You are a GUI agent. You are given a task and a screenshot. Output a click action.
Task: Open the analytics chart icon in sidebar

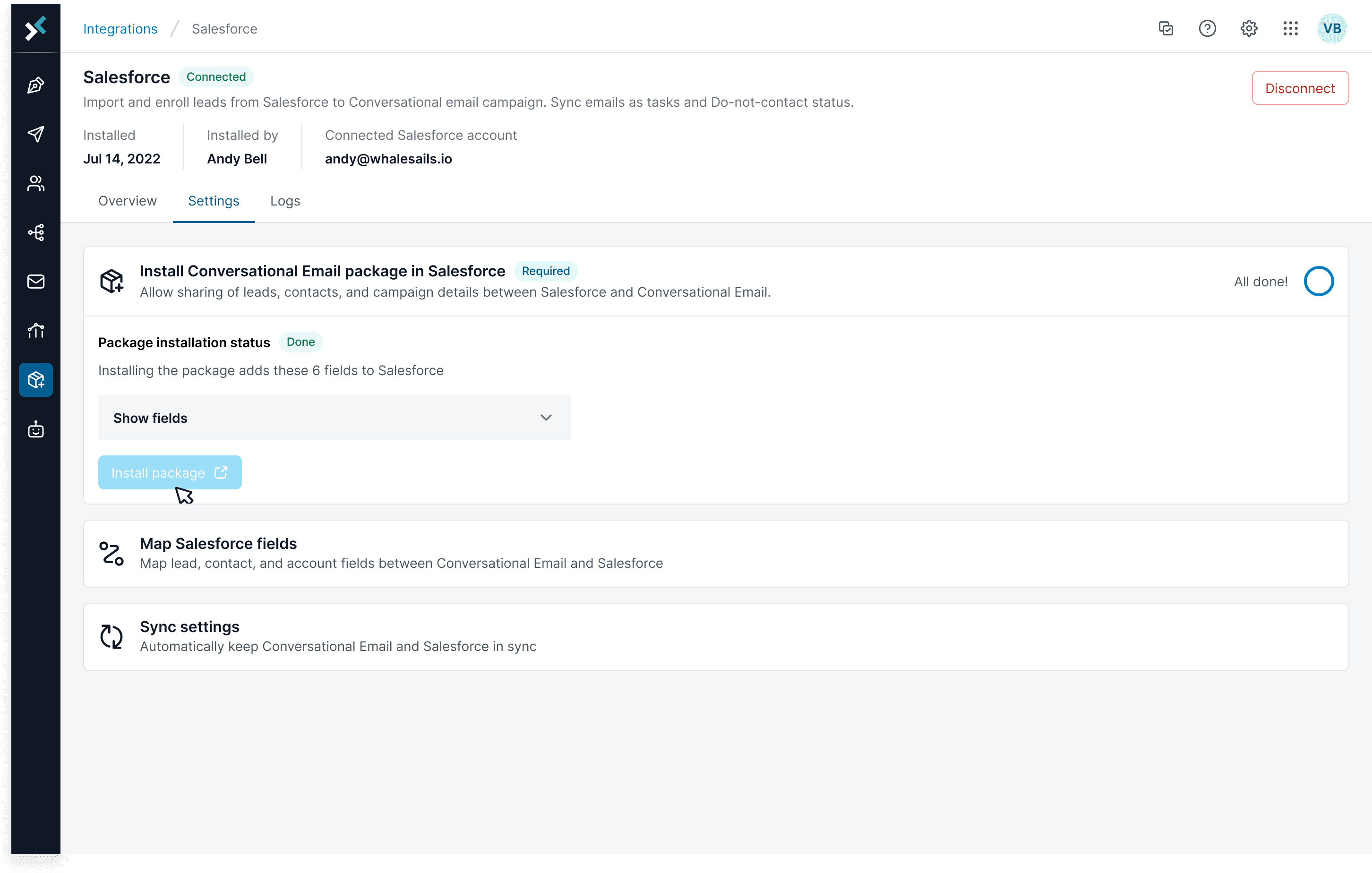(x=35, y=330)
